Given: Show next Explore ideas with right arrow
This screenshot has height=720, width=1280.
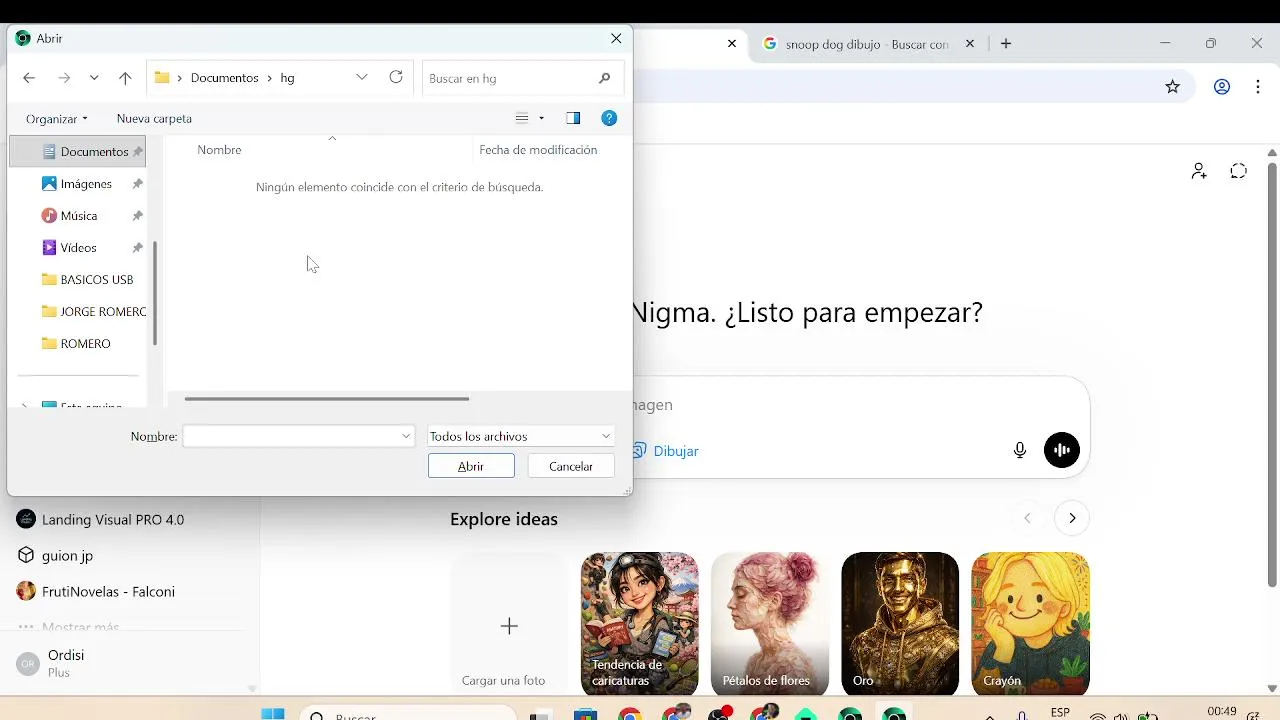Looking at the screenshot, I should click(1072, 518).
